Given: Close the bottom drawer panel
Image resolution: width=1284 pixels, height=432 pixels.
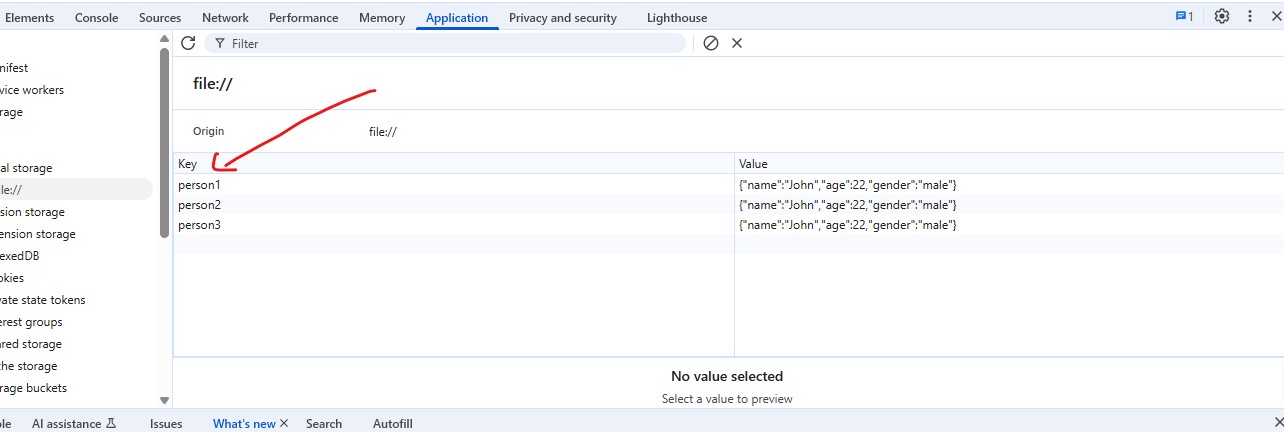Looking at the screenshot, I should pyautogui.click(x=1277, y=422).
